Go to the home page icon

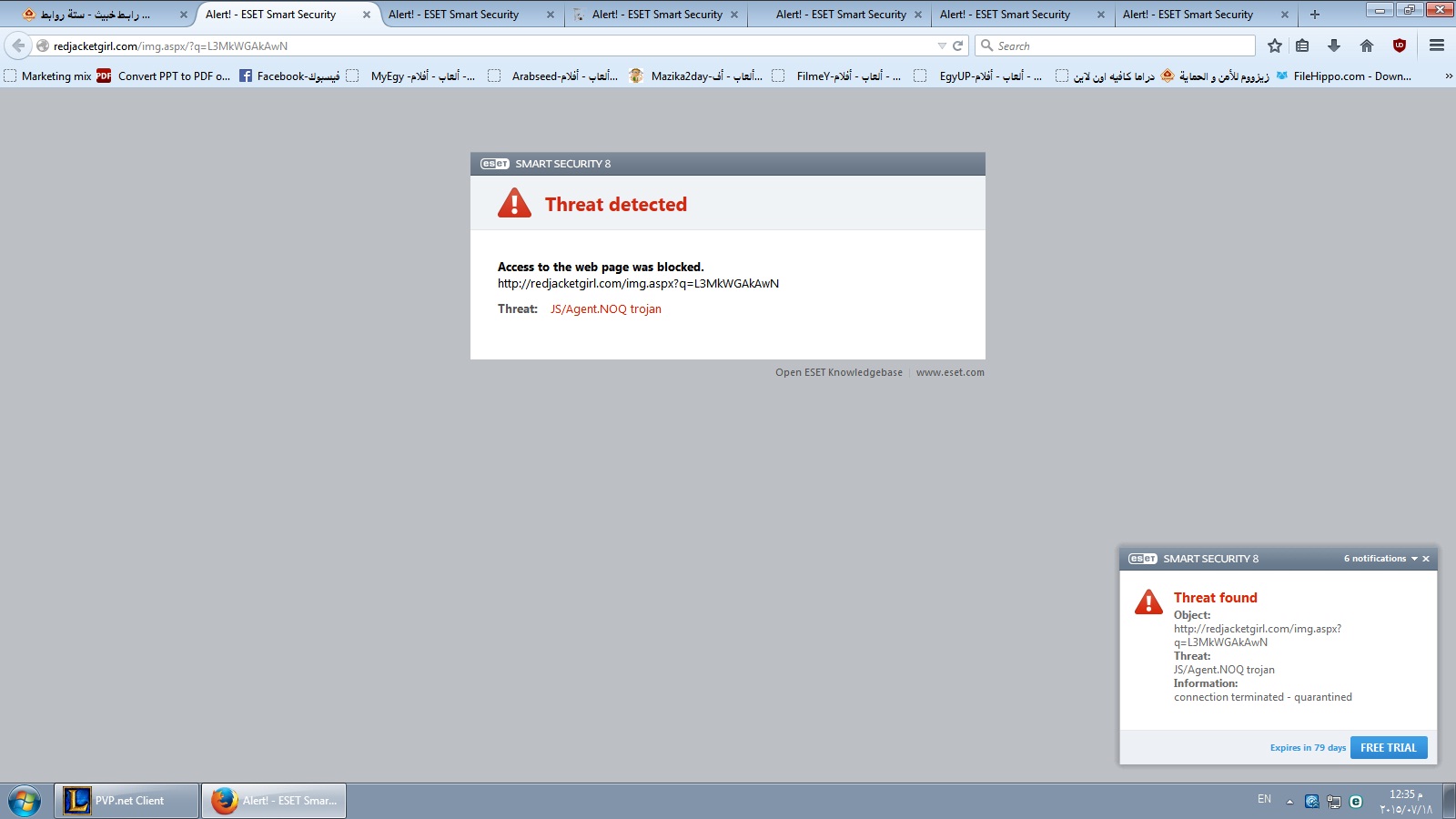[1367, 45]
